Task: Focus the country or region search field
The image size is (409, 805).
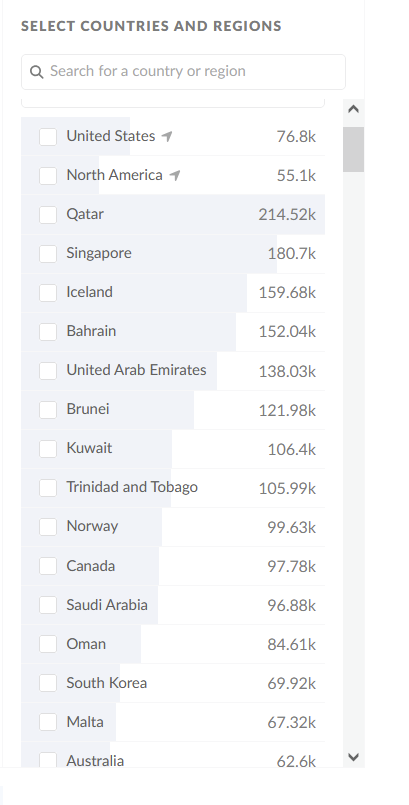Action: click(183, 72)
